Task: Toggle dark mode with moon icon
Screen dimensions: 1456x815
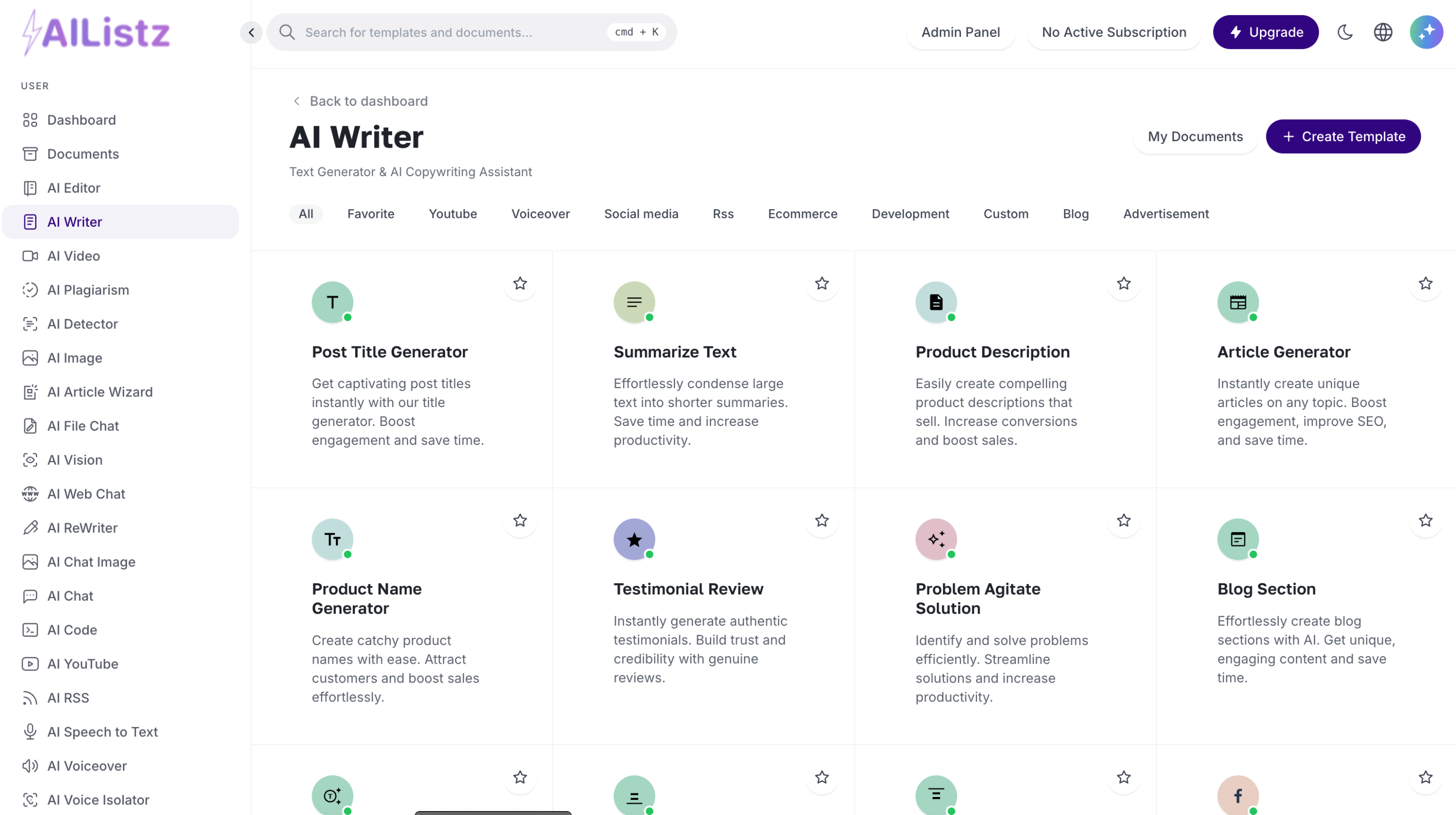Action: [x=1345, y=32]
